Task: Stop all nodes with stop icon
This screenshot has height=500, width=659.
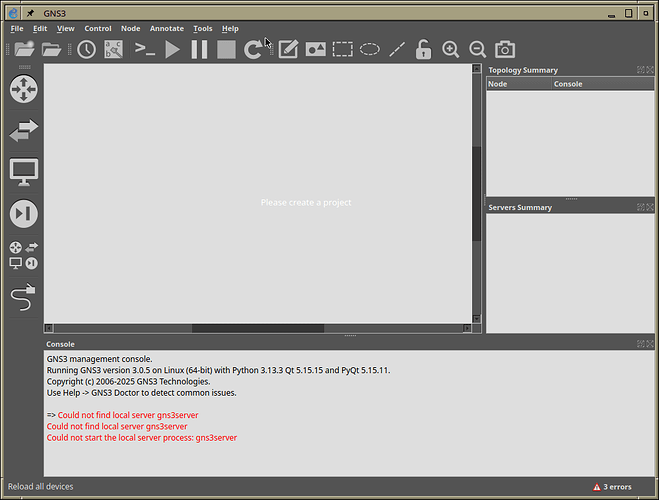Action: (x=226, y=49)
